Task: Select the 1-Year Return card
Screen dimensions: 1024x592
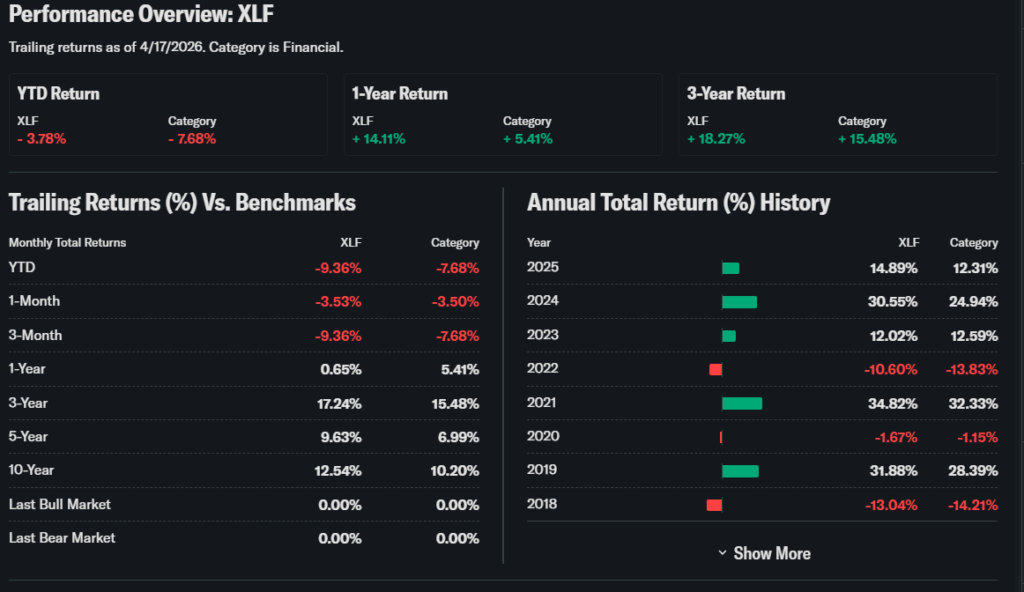Action: 503,114
